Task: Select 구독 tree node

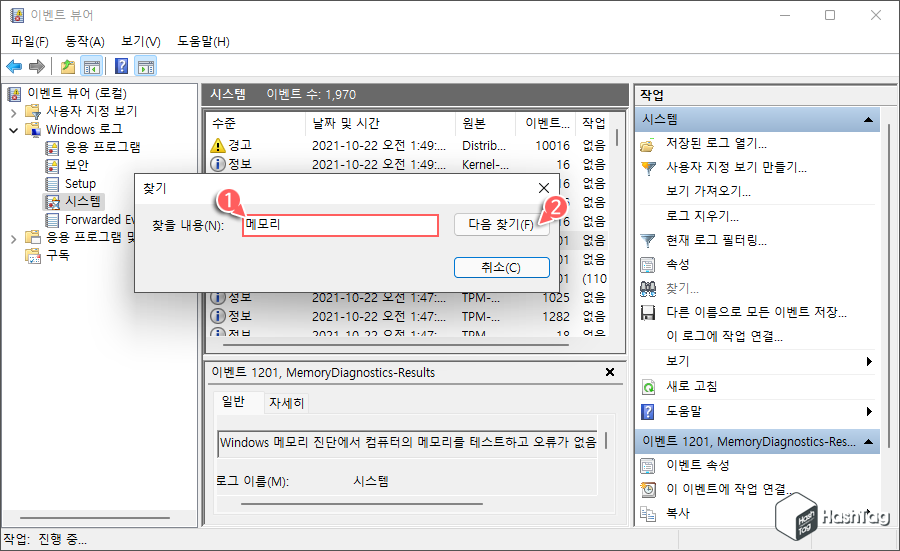Action: click(57, 255)
